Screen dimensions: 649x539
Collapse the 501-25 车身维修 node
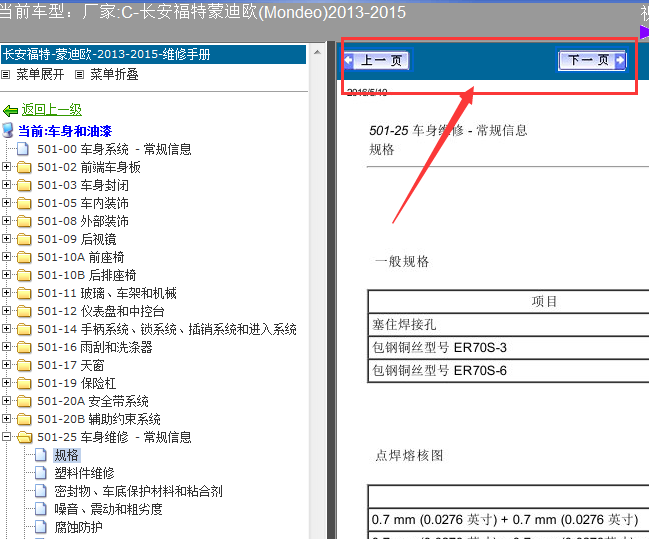click(x=6, y=436)
